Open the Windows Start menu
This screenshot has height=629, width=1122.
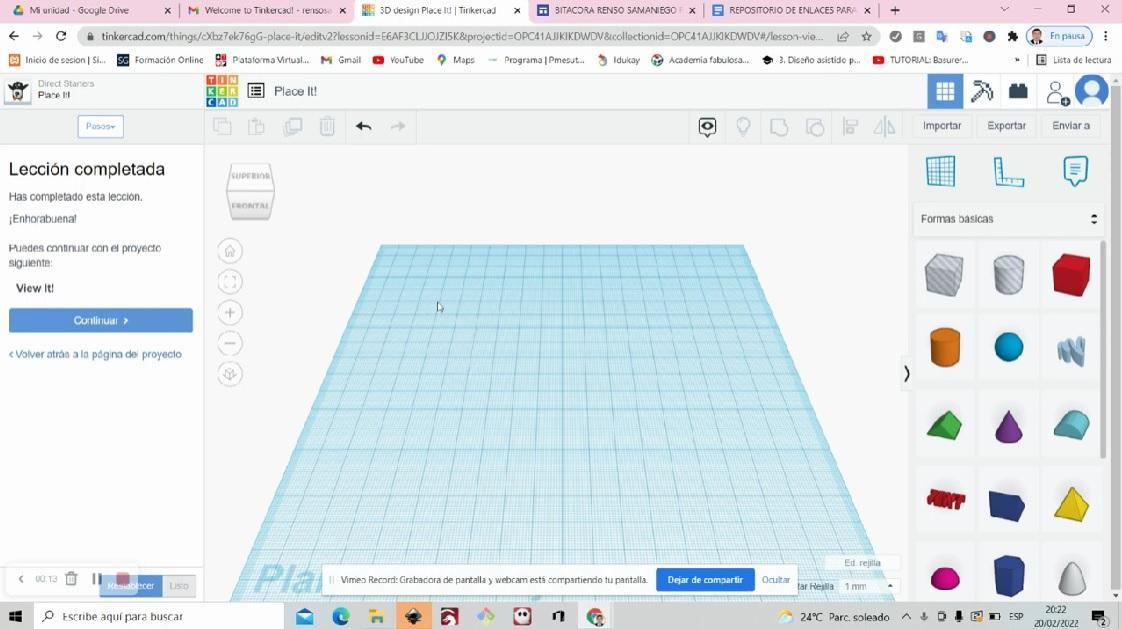16,616
